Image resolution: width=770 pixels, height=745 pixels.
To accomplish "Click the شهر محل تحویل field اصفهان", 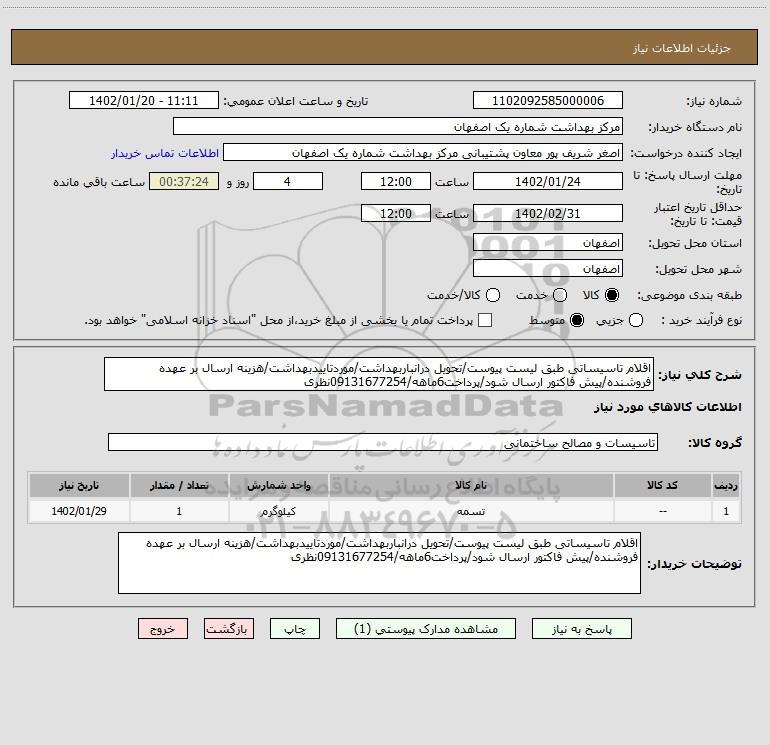I will pyautogui.click(x=548, y=269).
